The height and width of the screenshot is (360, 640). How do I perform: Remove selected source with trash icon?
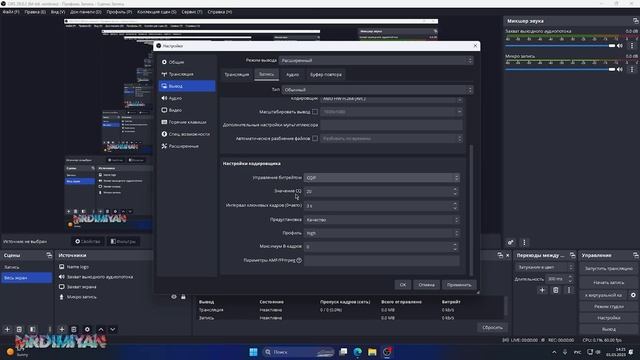[x=74, y=329]
